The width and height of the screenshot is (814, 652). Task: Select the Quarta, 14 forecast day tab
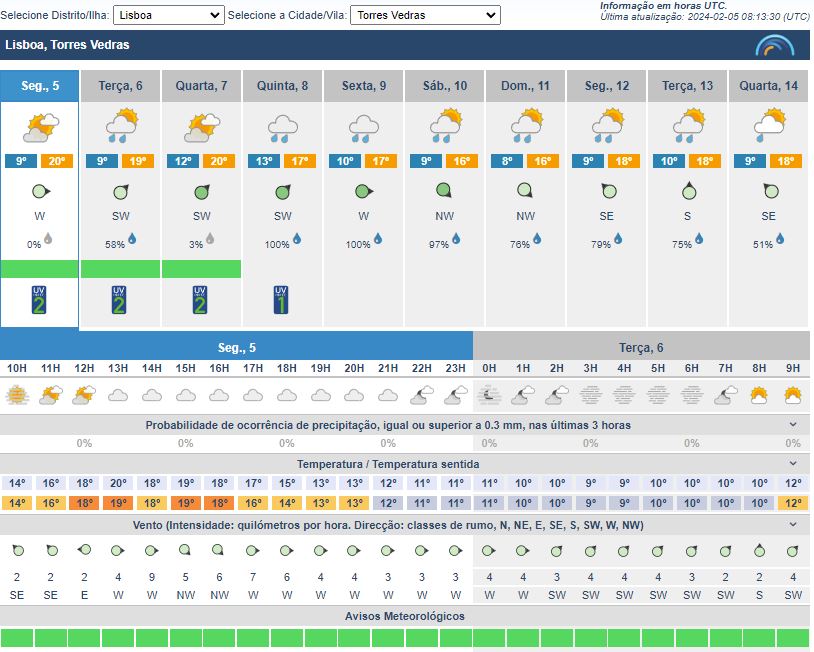(769, 86)
